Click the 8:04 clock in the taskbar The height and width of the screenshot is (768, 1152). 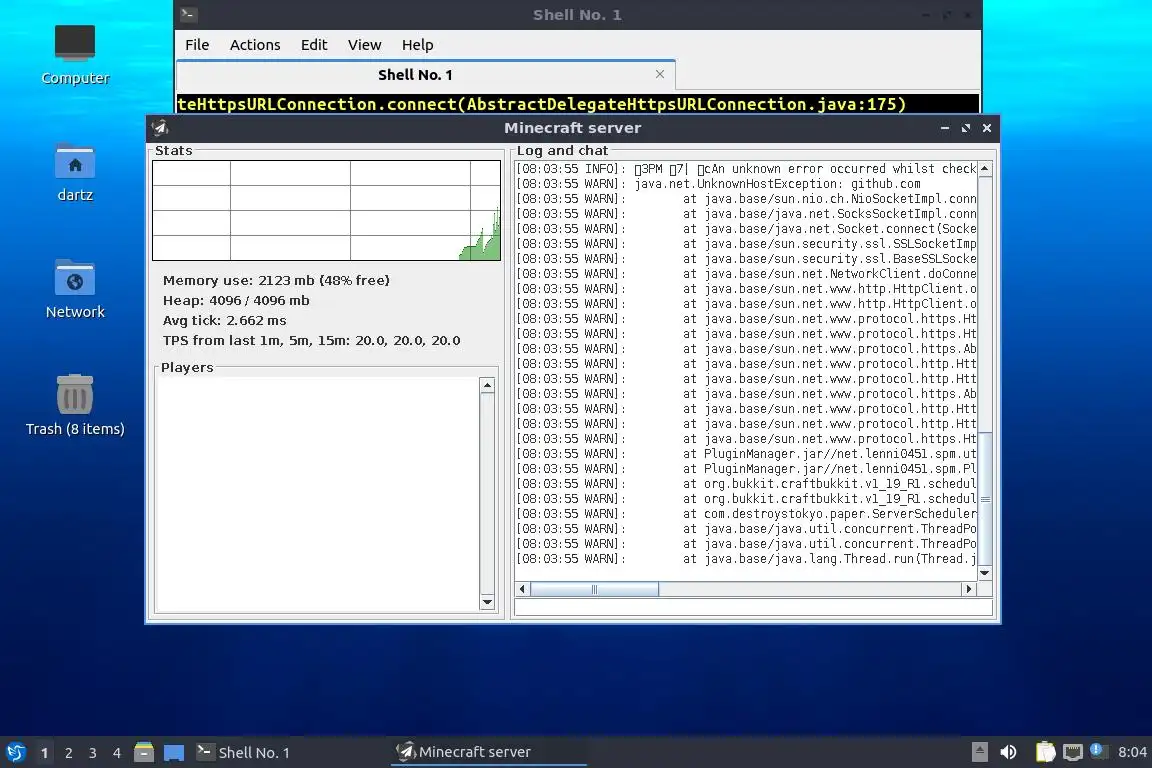tap(1132, 752)
